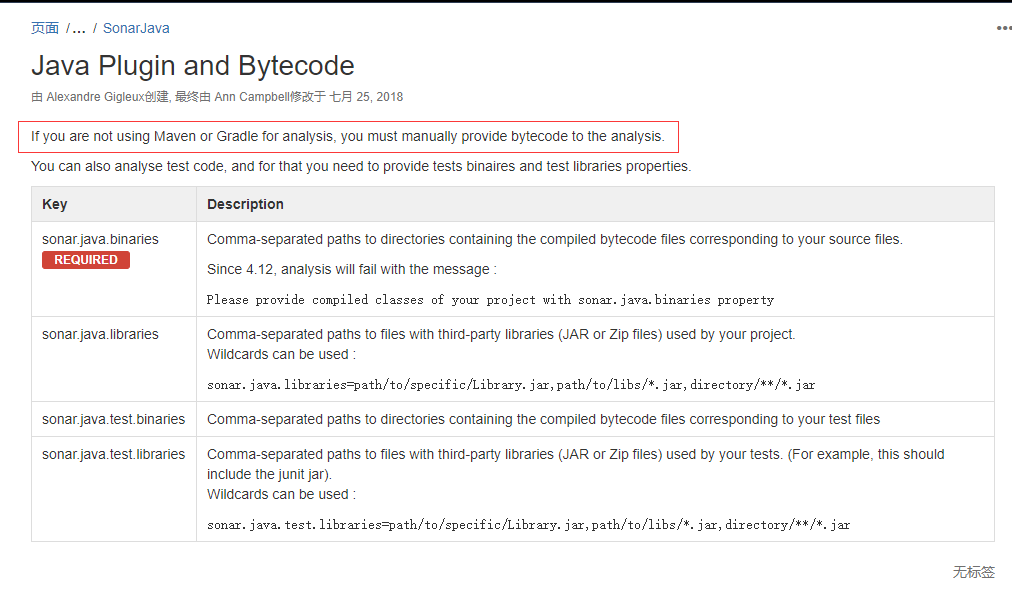The height and width of the screenshot is (589, 1012).
Task: Select the sonar.java.libraries cell
Action: tap(101, 334)
